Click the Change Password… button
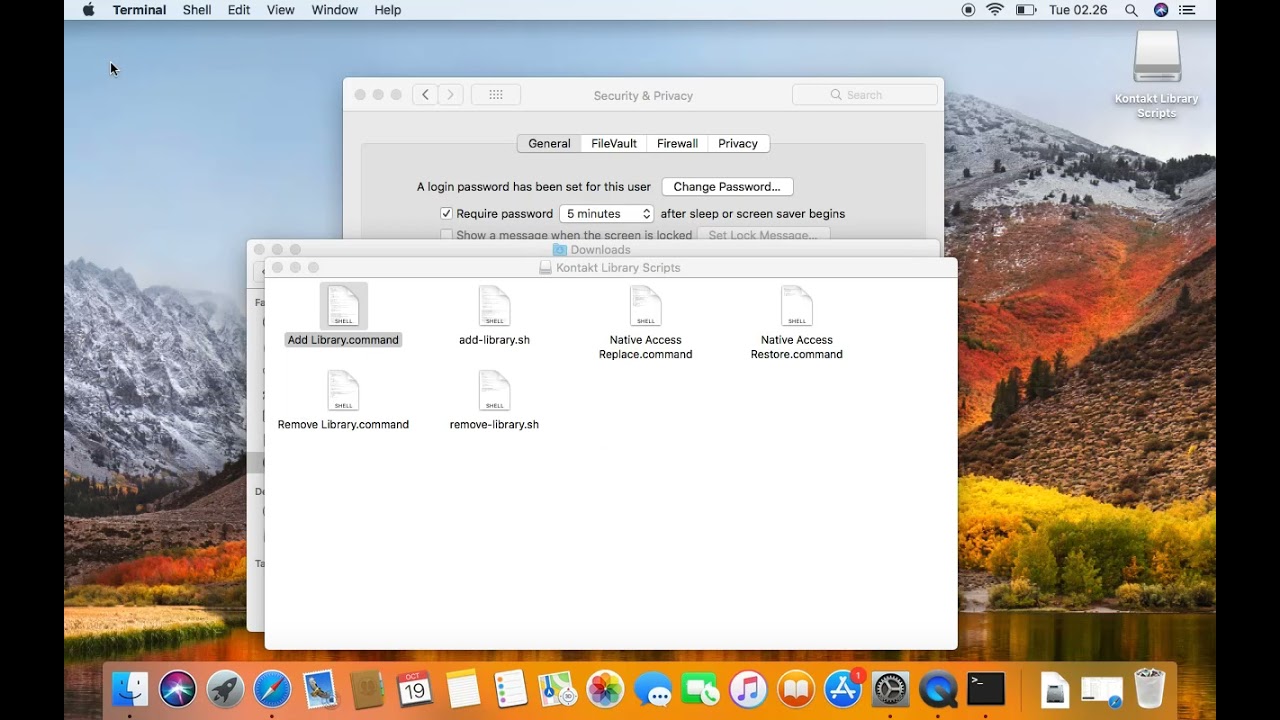Image resolution: width=1280 pixels, height=720 pixels. [727, 186]
